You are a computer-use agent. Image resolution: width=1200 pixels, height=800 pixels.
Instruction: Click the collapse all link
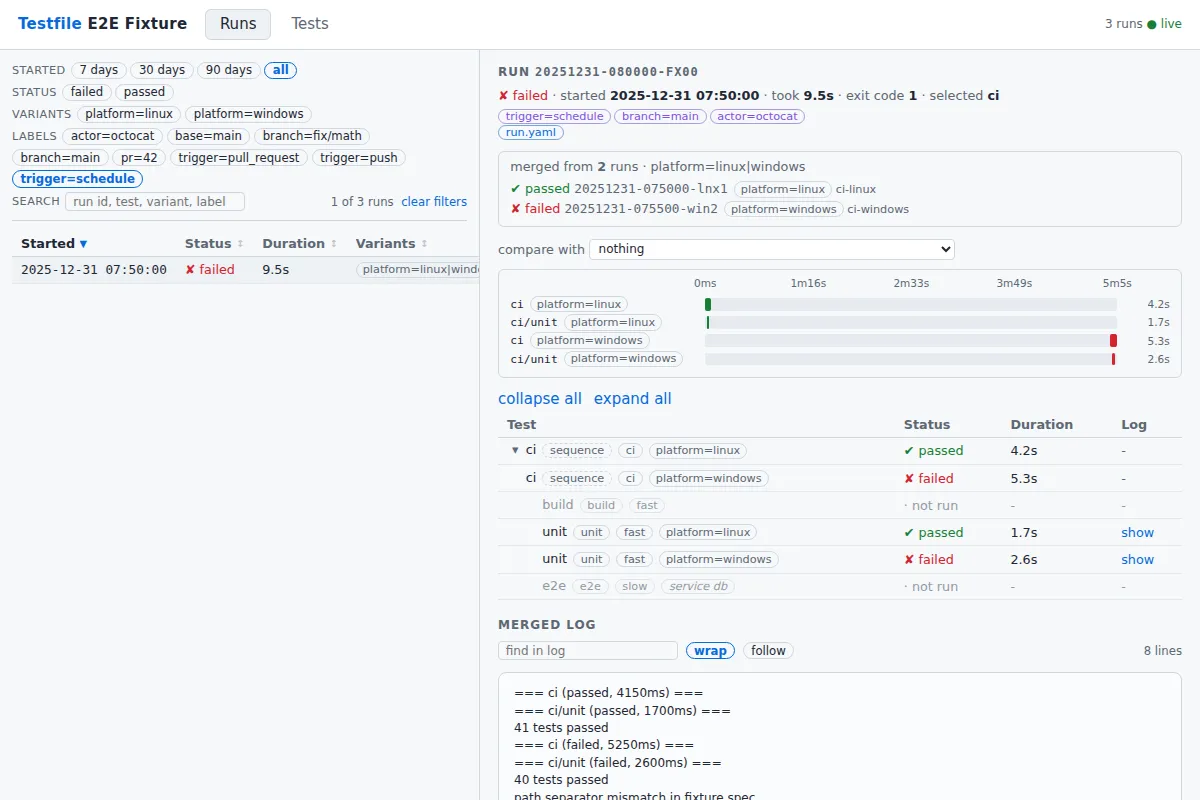[540, 399]
